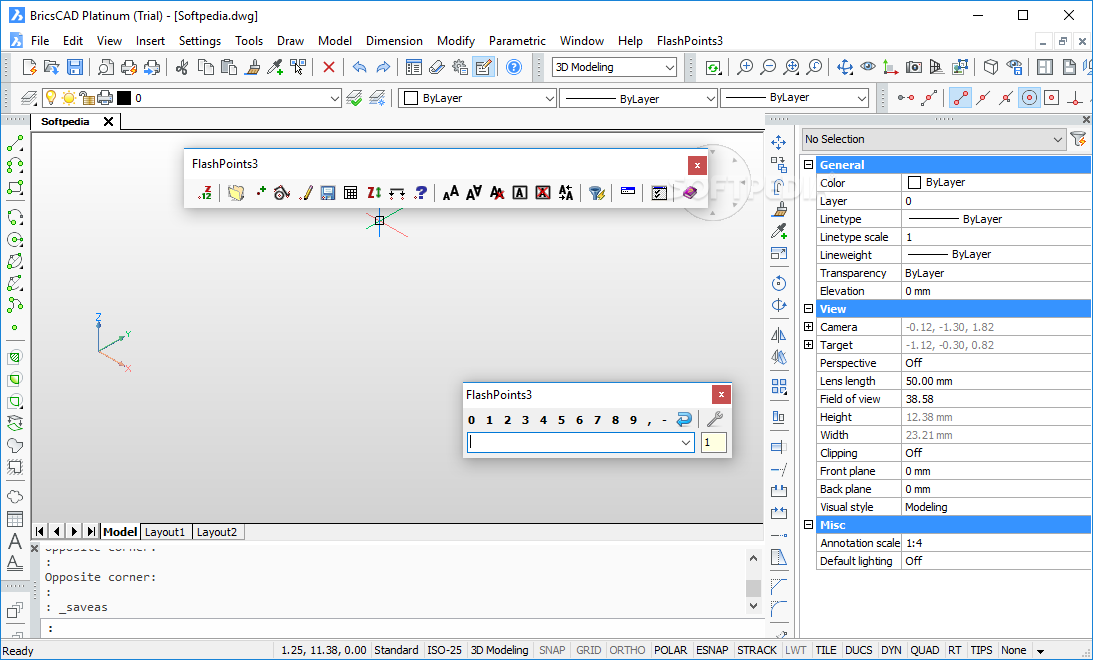1093x660 pixels.
Task: Click the command history scrollbar down arrow
Action: click(753, 606)
